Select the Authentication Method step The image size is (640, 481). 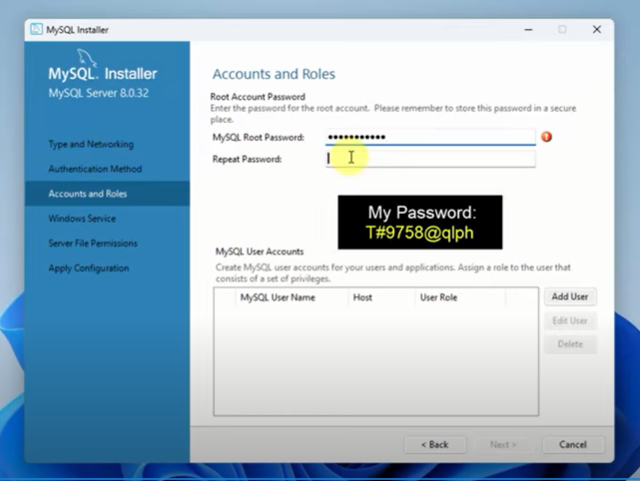[95, 169]
